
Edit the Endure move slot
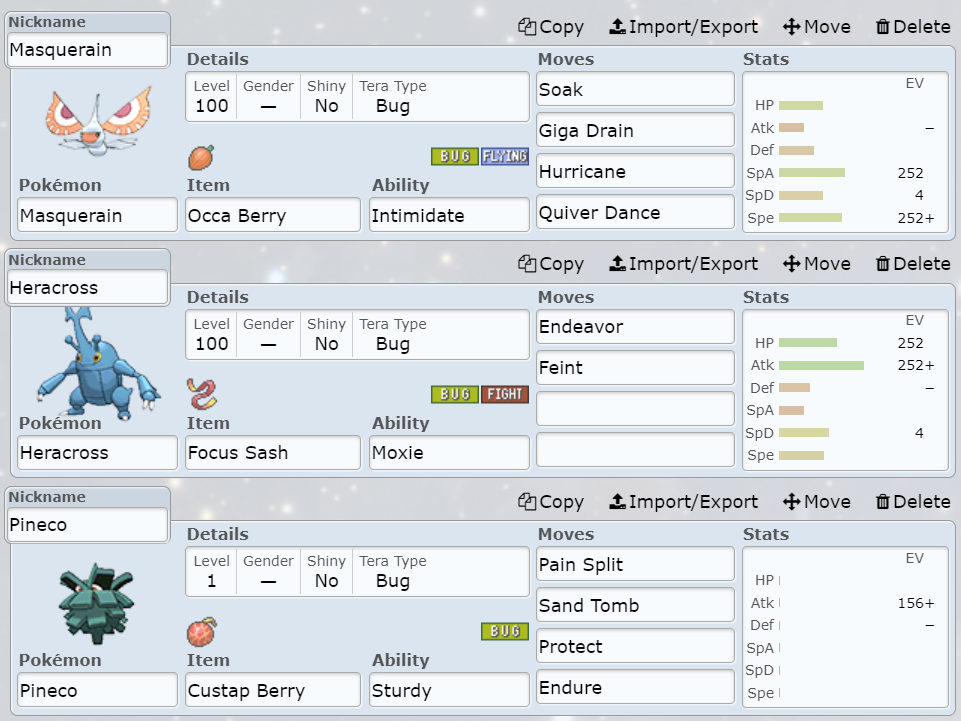(636, 687)
